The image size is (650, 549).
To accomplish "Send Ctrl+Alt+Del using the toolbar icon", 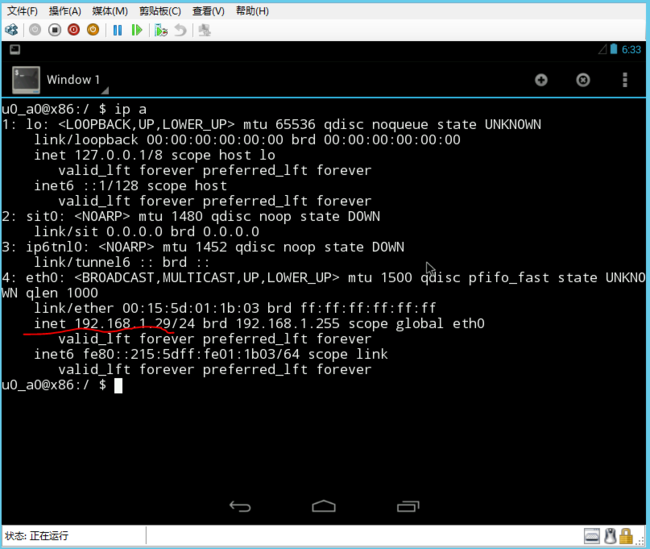I will [12, 30].
